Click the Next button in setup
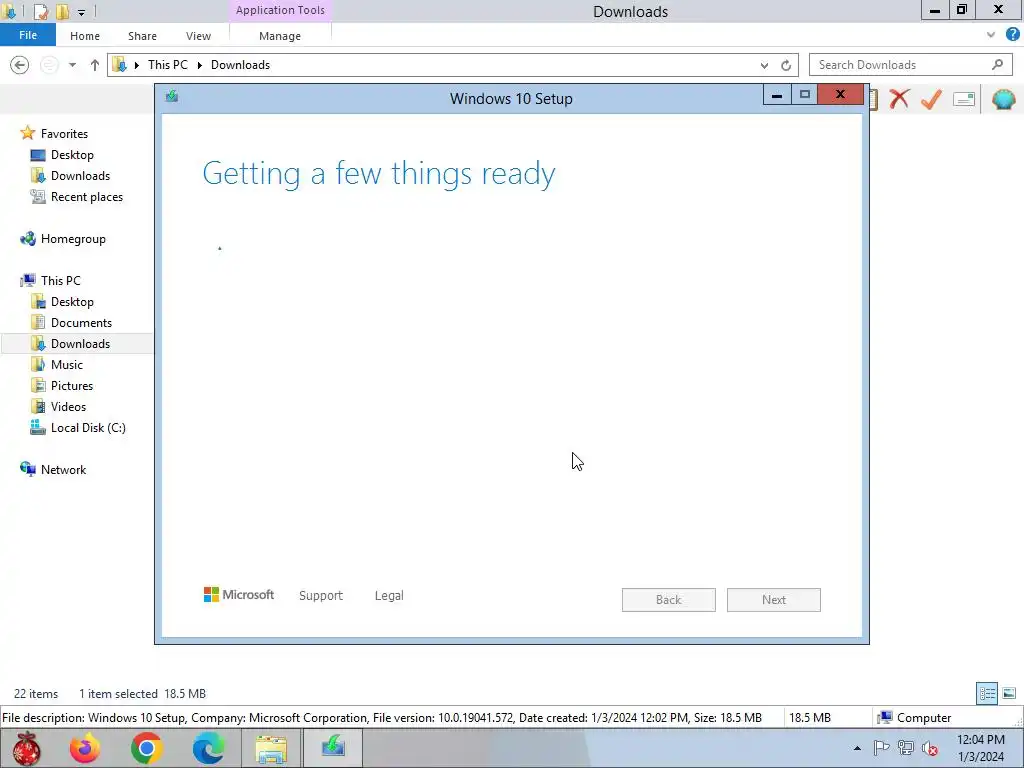 click(x=773, y=600)
